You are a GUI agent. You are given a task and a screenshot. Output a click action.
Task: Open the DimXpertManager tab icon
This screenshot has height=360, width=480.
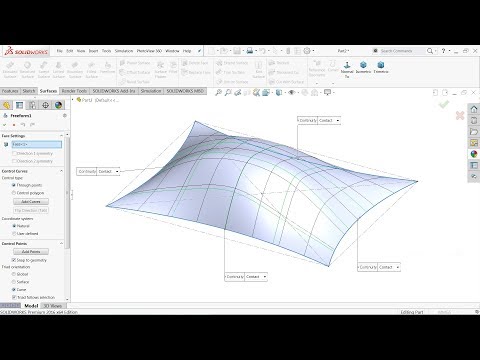pos(45,105)
